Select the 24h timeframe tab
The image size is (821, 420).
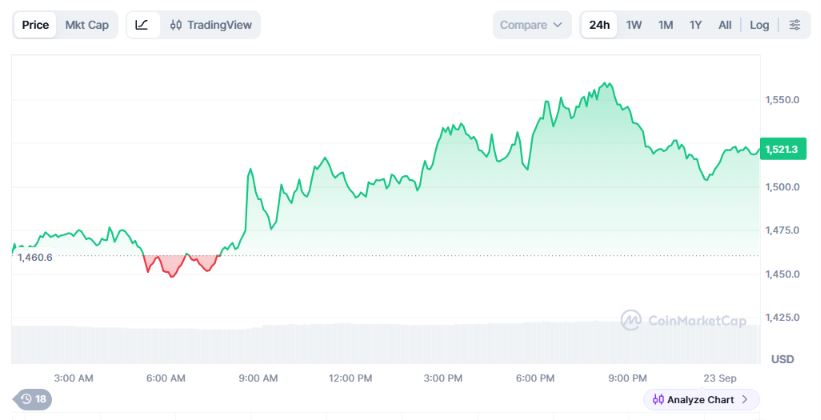click(599, 25)
